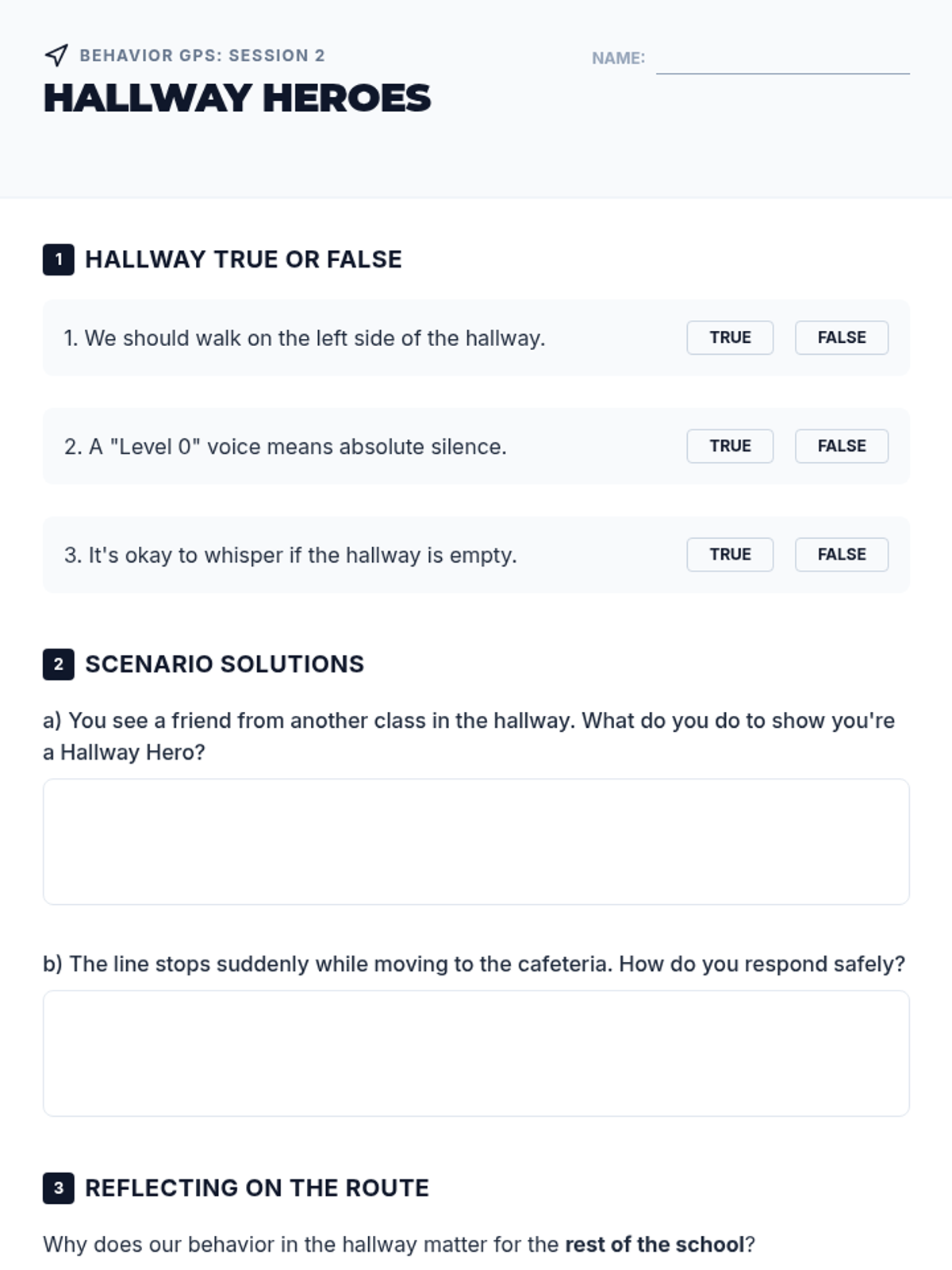Screen dimensions: 952x1270
Task: Click the Reflecting on the Route heading
Action: [x=257, y=1188]
